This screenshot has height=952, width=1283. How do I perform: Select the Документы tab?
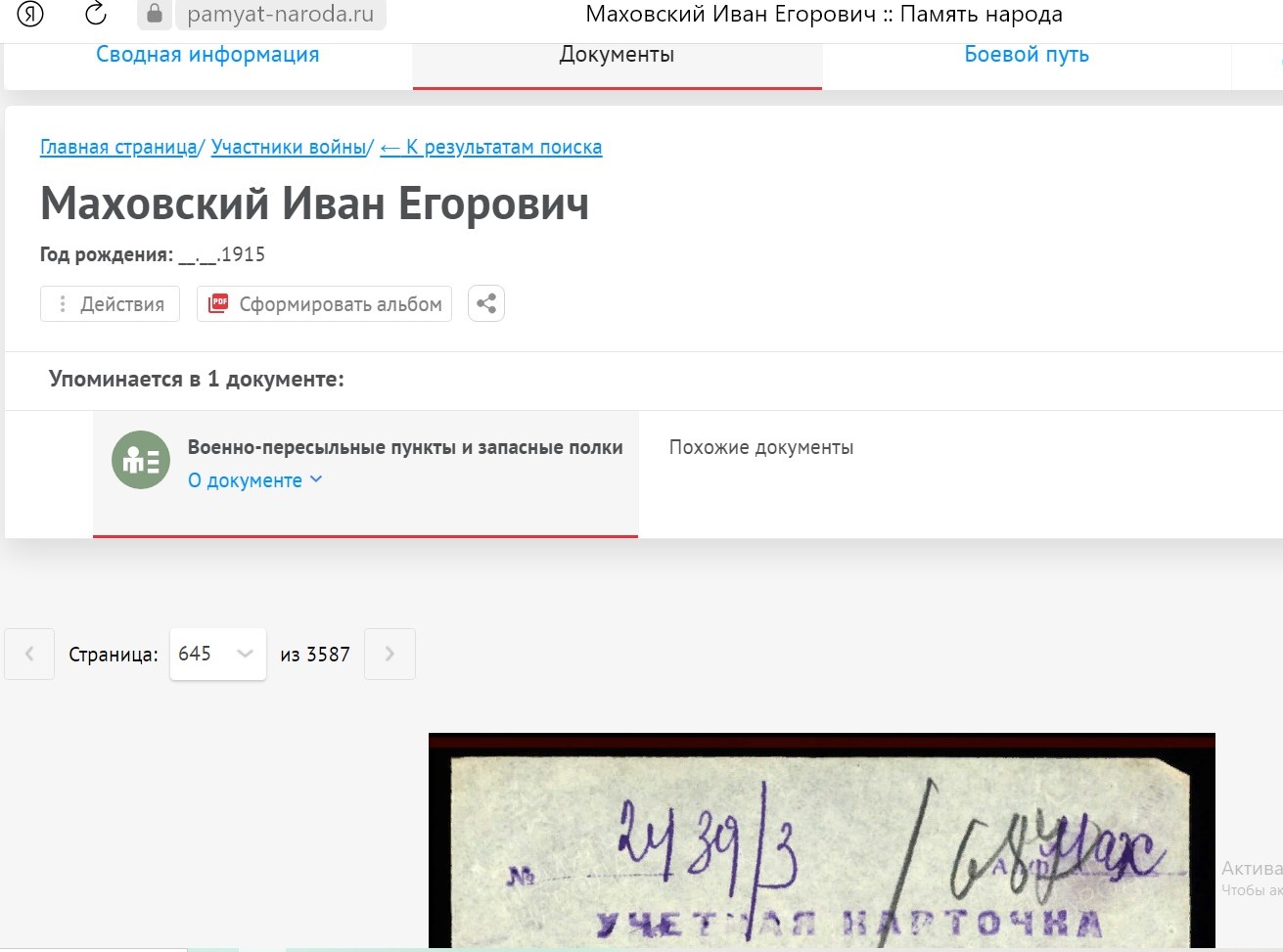pyautogui.click(x=617, y=55)
